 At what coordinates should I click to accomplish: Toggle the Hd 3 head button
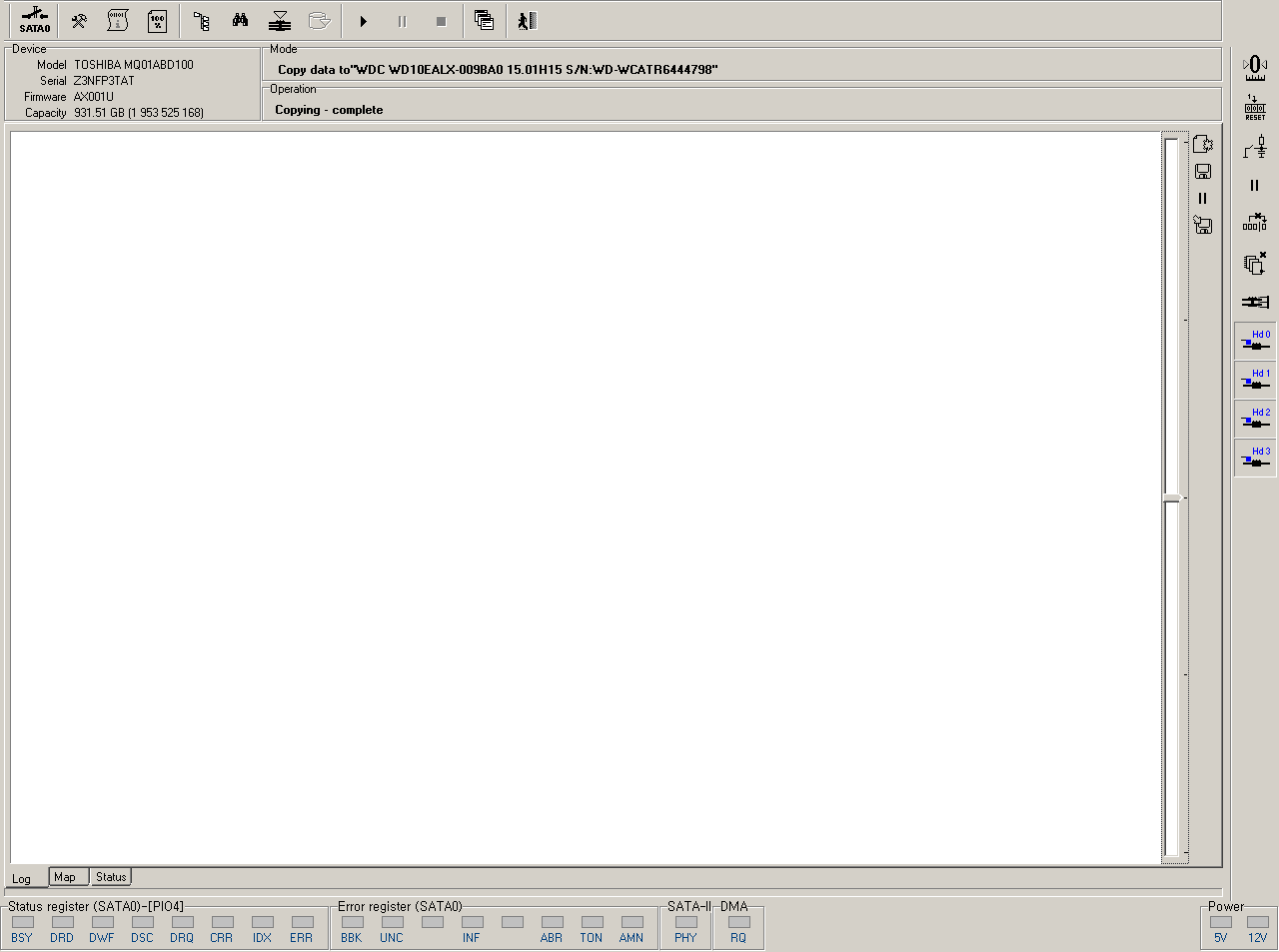click(1255, 458)
